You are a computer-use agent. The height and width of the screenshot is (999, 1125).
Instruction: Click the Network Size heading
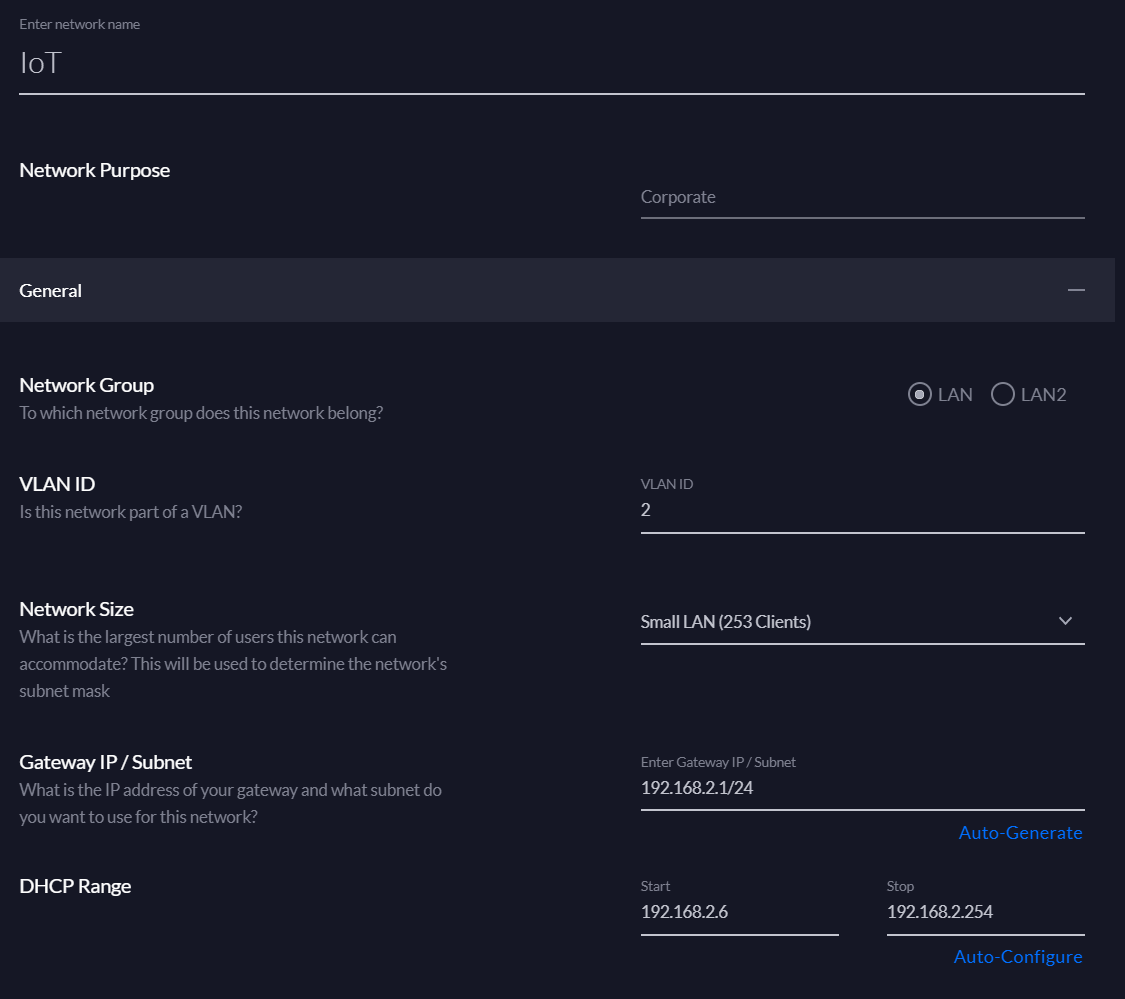77,609
